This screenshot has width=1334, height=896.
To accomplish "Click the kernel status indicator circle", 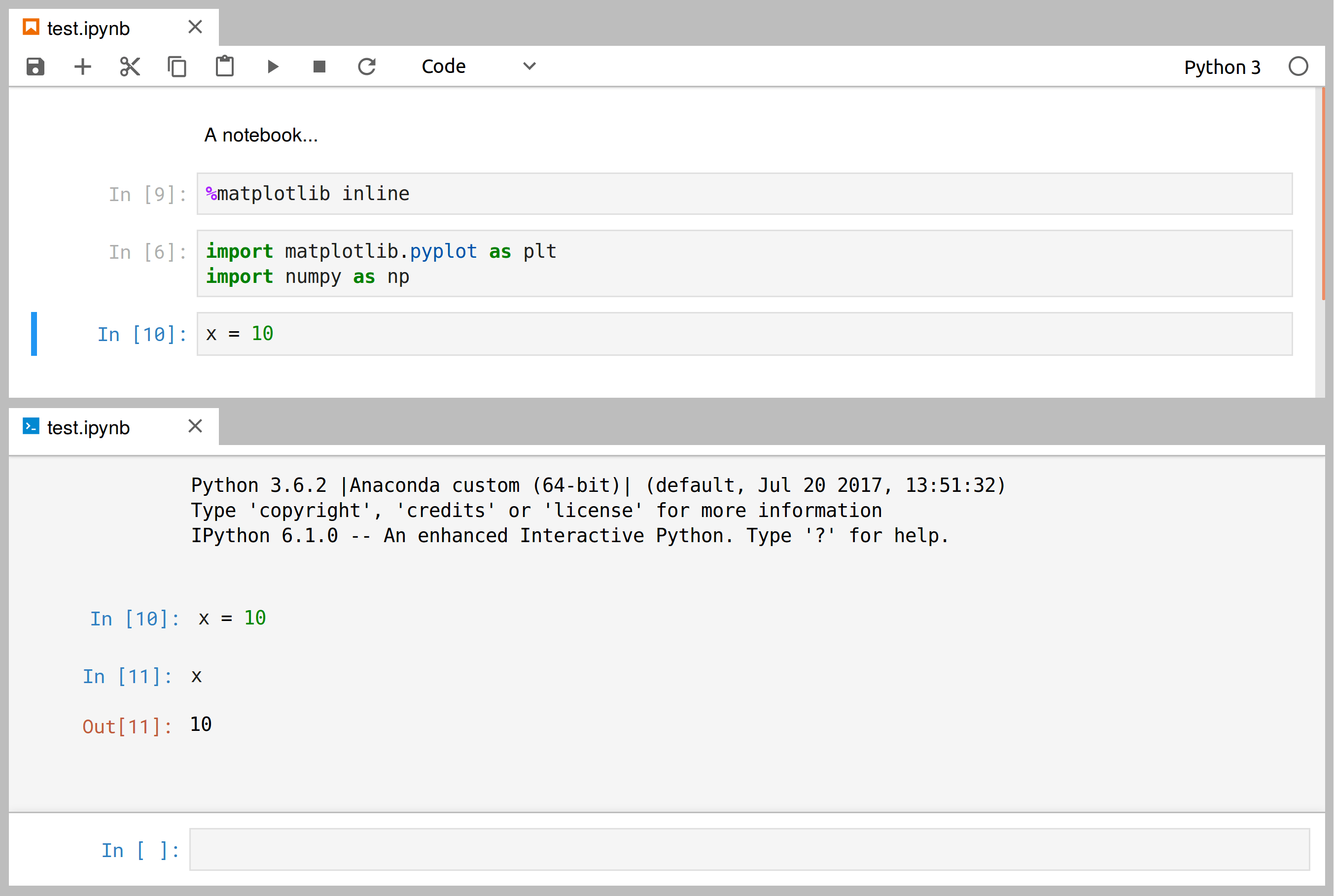I will coord(1299,66).
